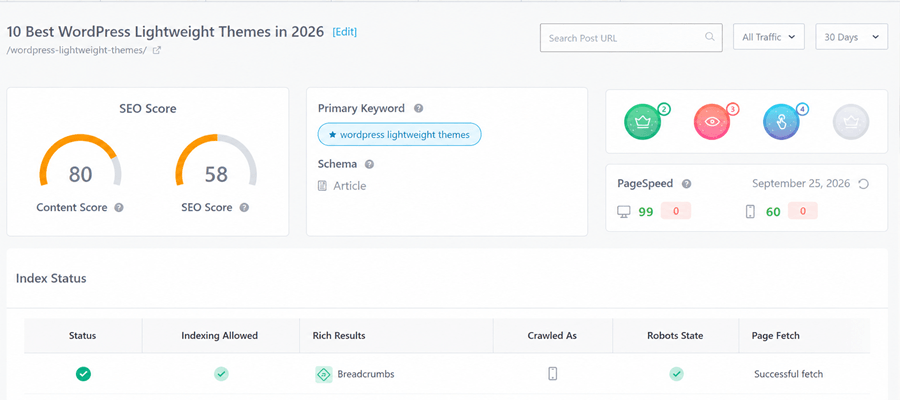
Task: Click the red 0 badge beside score 60
Action: point(803,211)
